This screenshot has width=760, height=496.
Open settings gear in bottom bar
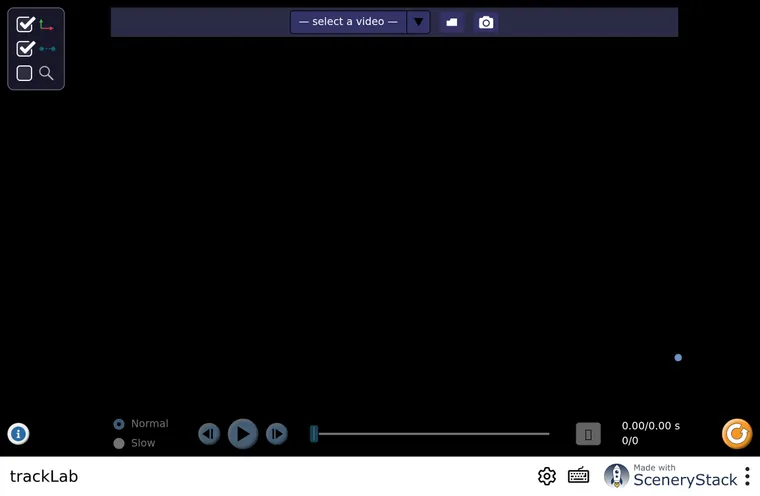pos(547,476)
